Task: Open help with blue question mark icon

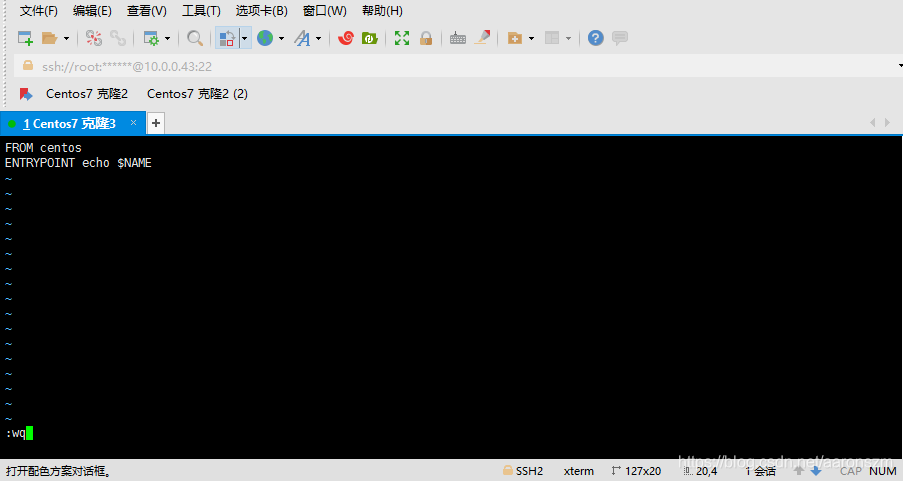Action: pos(595,38)
